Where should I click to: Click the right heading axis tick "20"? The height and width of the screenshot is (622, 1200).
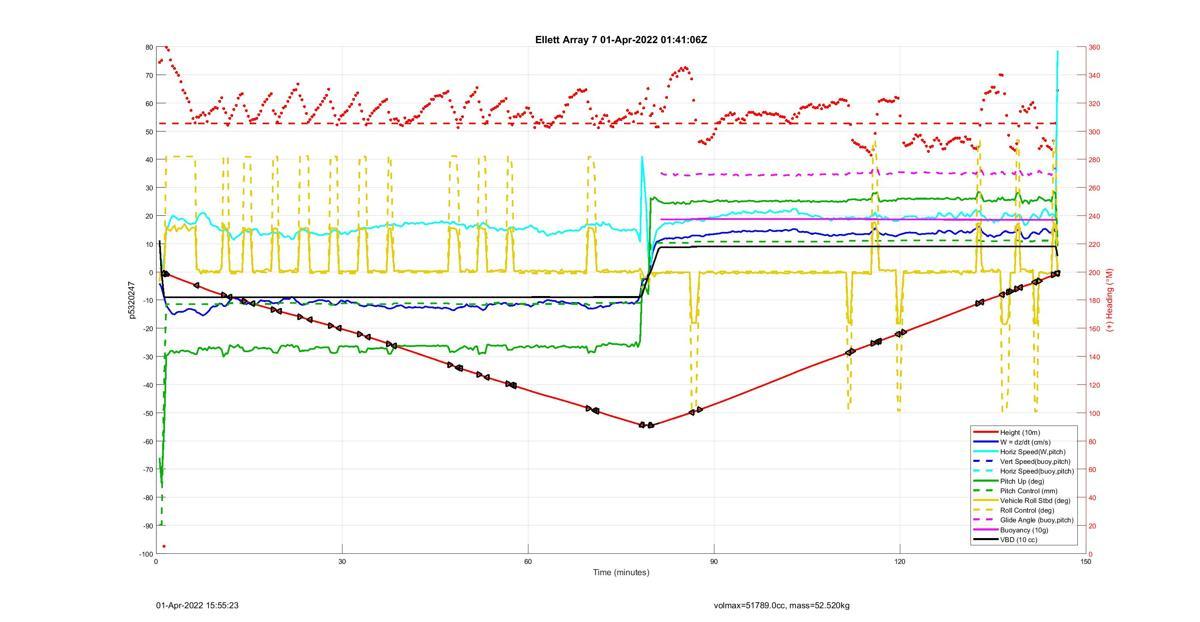[x=1093, y=526]
